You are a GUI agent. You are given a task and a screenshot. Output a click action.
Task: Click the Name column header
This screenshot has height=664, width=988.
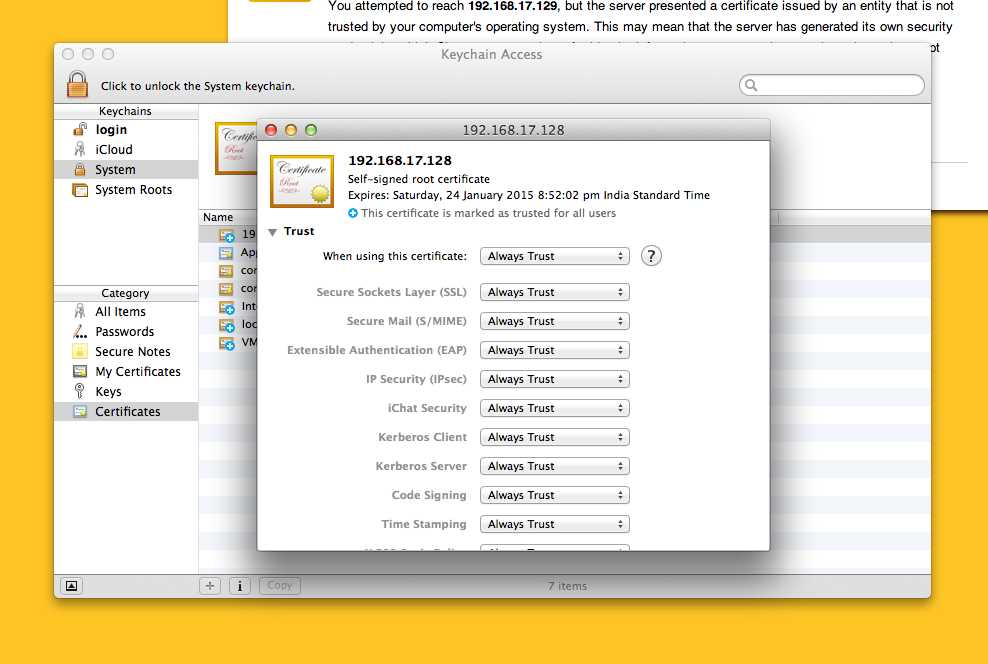218,217
